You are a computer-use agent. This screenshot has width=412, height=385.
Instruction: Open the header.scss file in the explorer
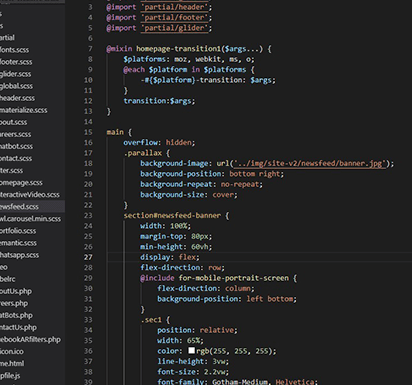click(x=17, y=98)
